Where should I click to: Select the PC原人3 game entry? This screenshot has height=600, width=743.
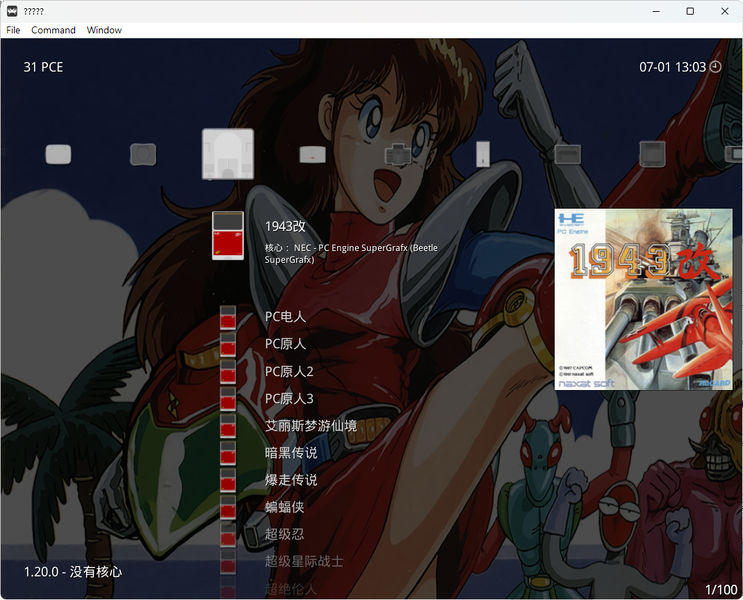289,398
